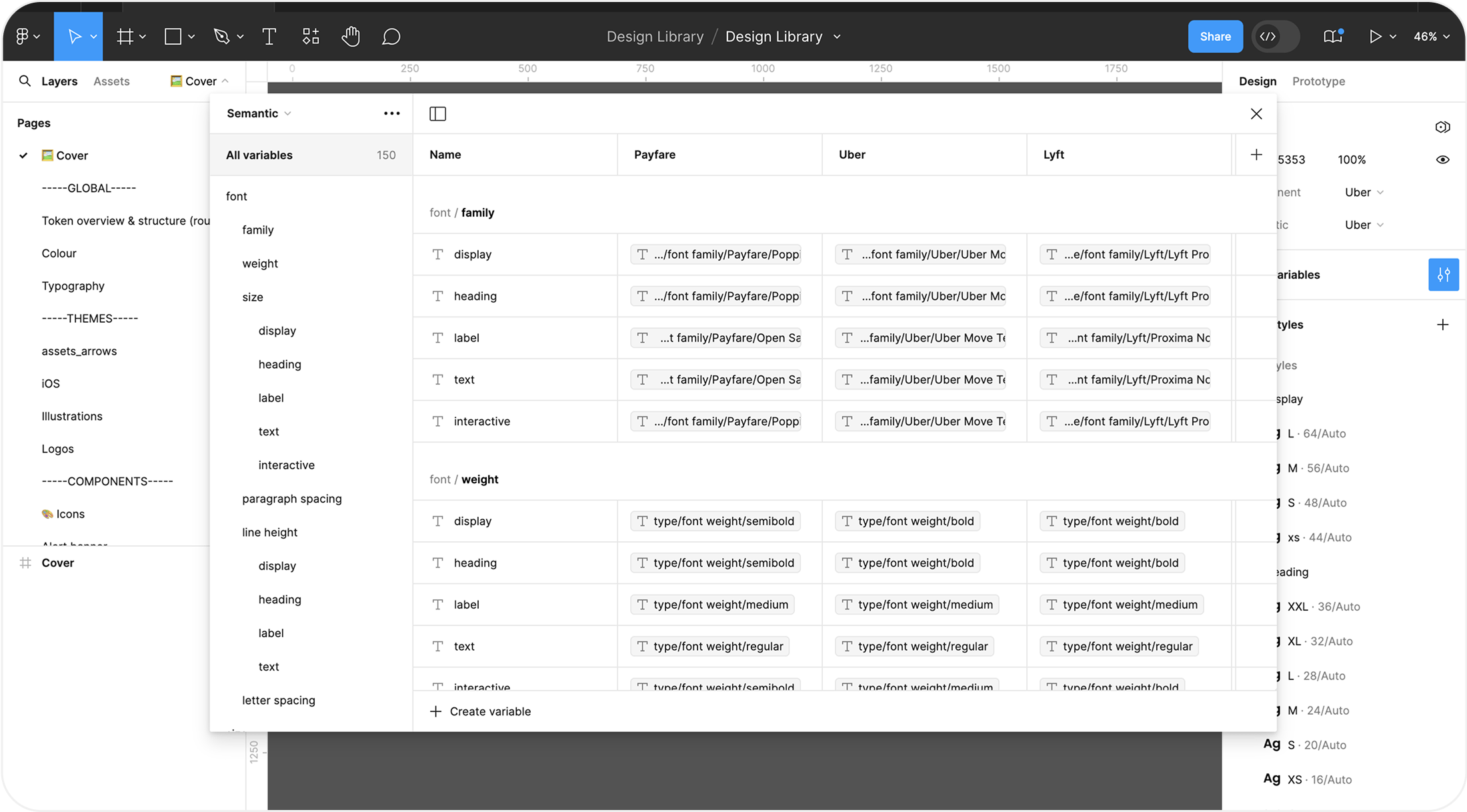Select the Frame tool

coord(125,37)
